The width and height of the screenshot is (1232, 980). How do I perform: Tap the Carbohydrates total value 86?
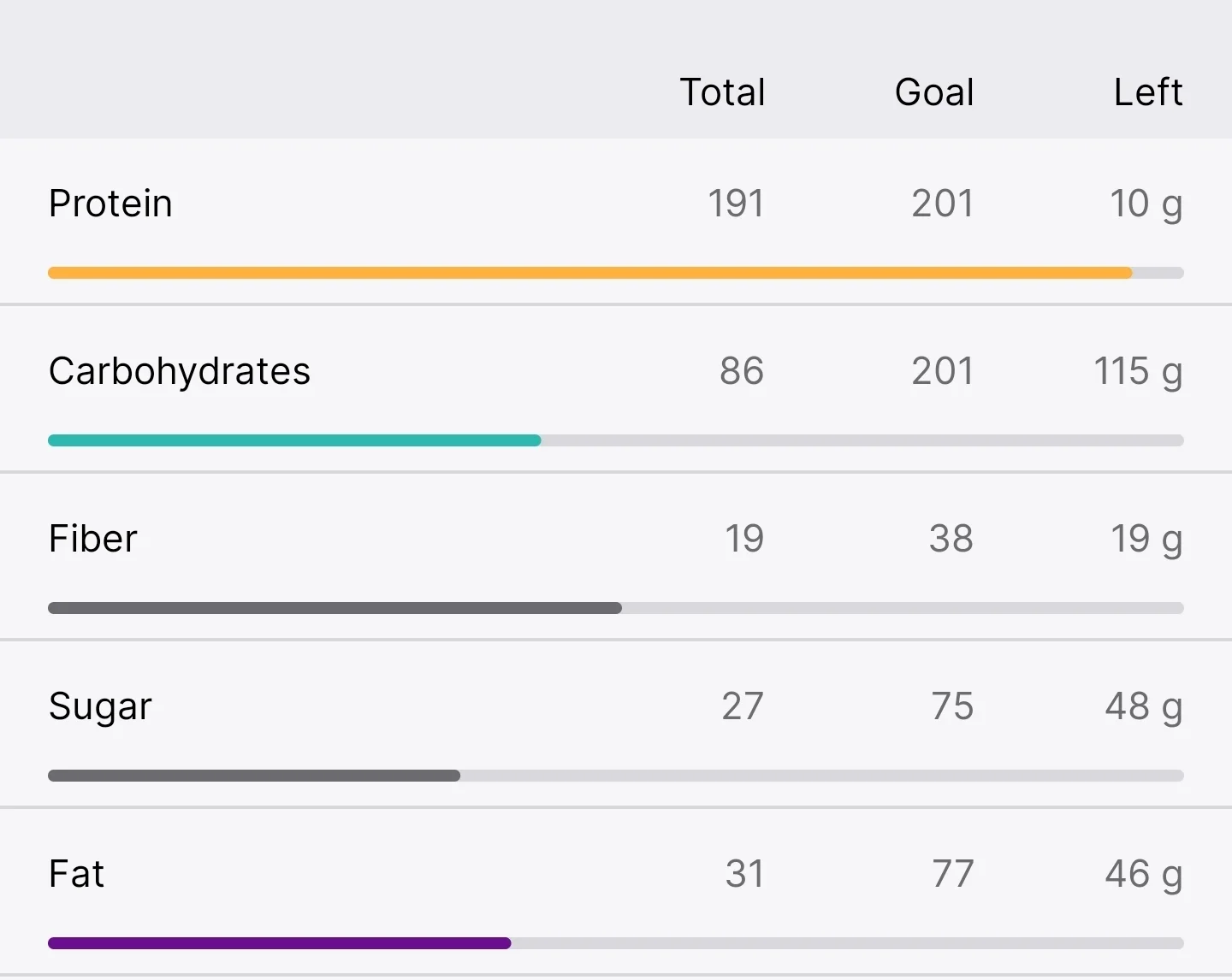[x=742, y=371]
